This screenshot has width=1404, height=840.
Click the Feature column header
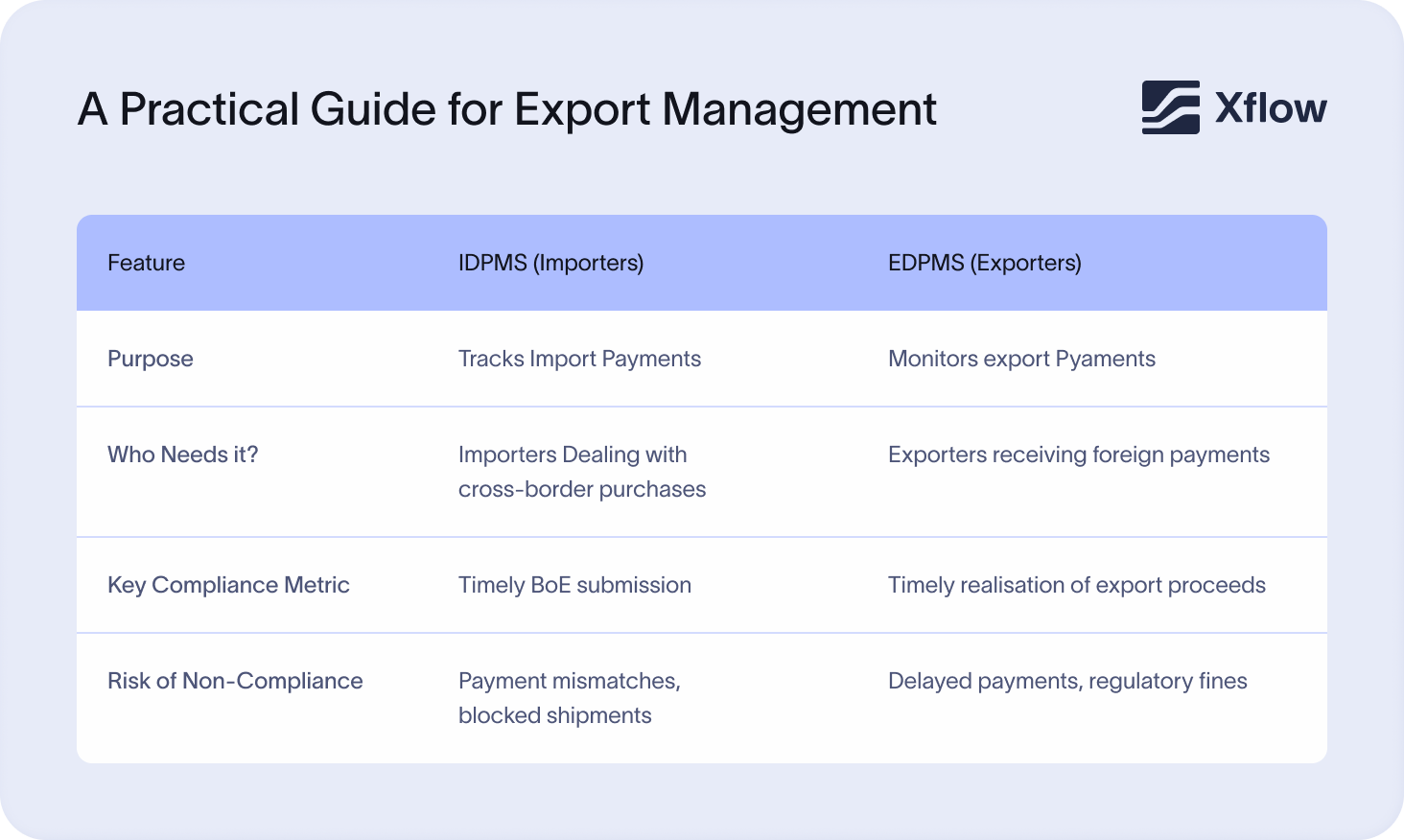[x=146, y=263]
